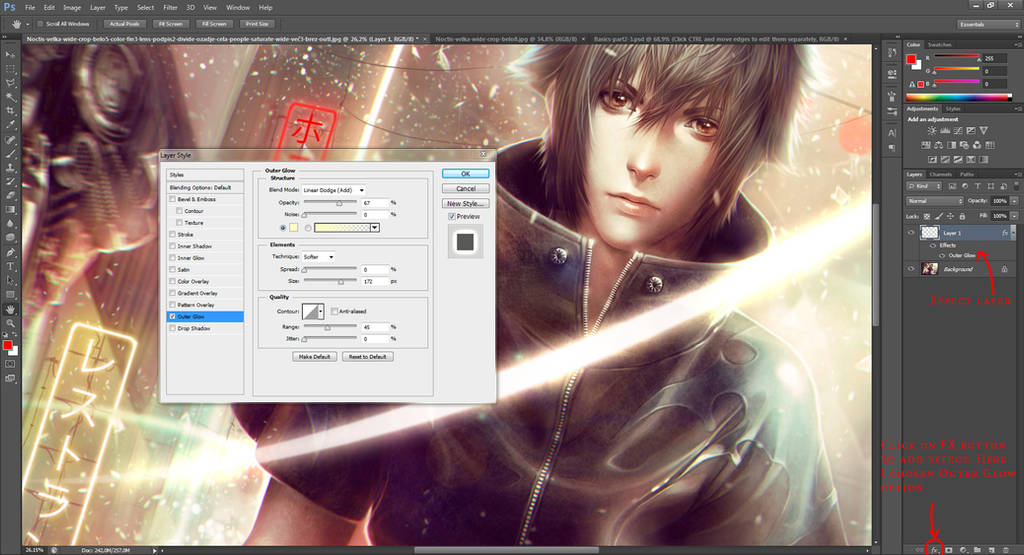Image resolution: width=1024 pixels, height=555 pixels.
Task: Select the Lasso tool
Action: (x=10, y=84)
